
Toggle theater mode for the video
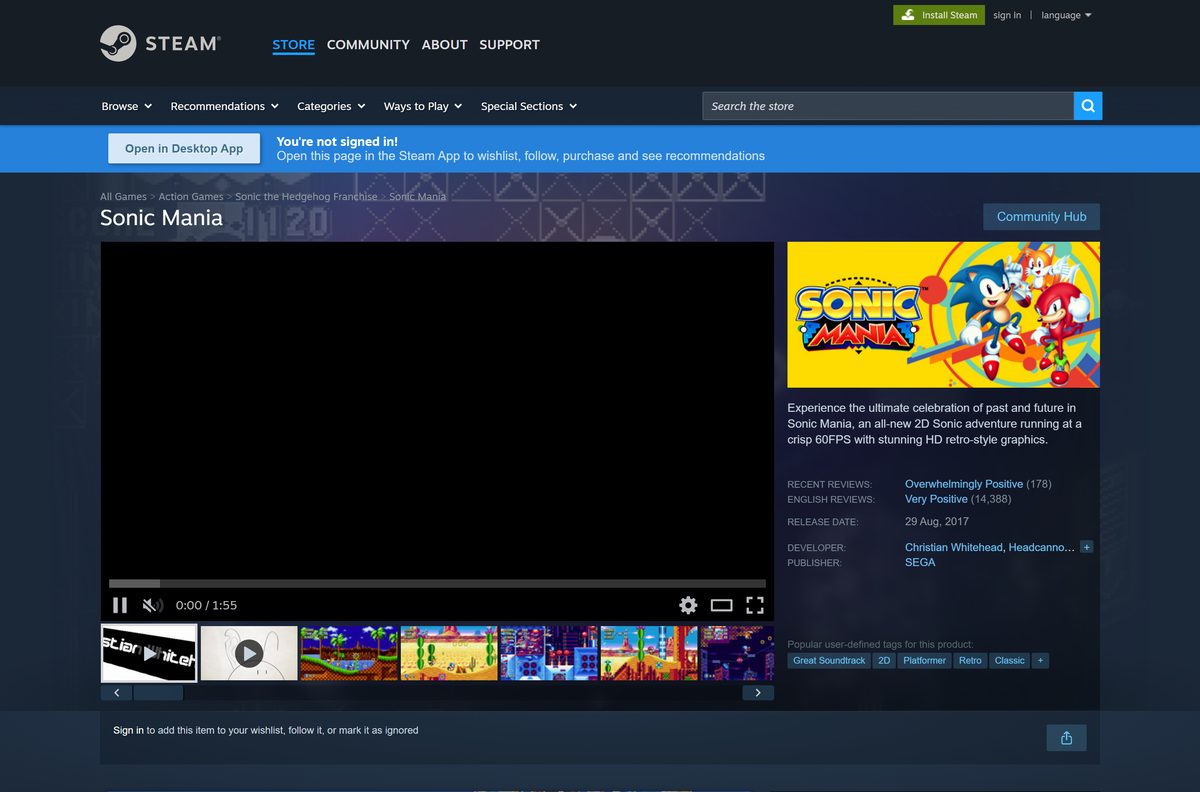722,605
